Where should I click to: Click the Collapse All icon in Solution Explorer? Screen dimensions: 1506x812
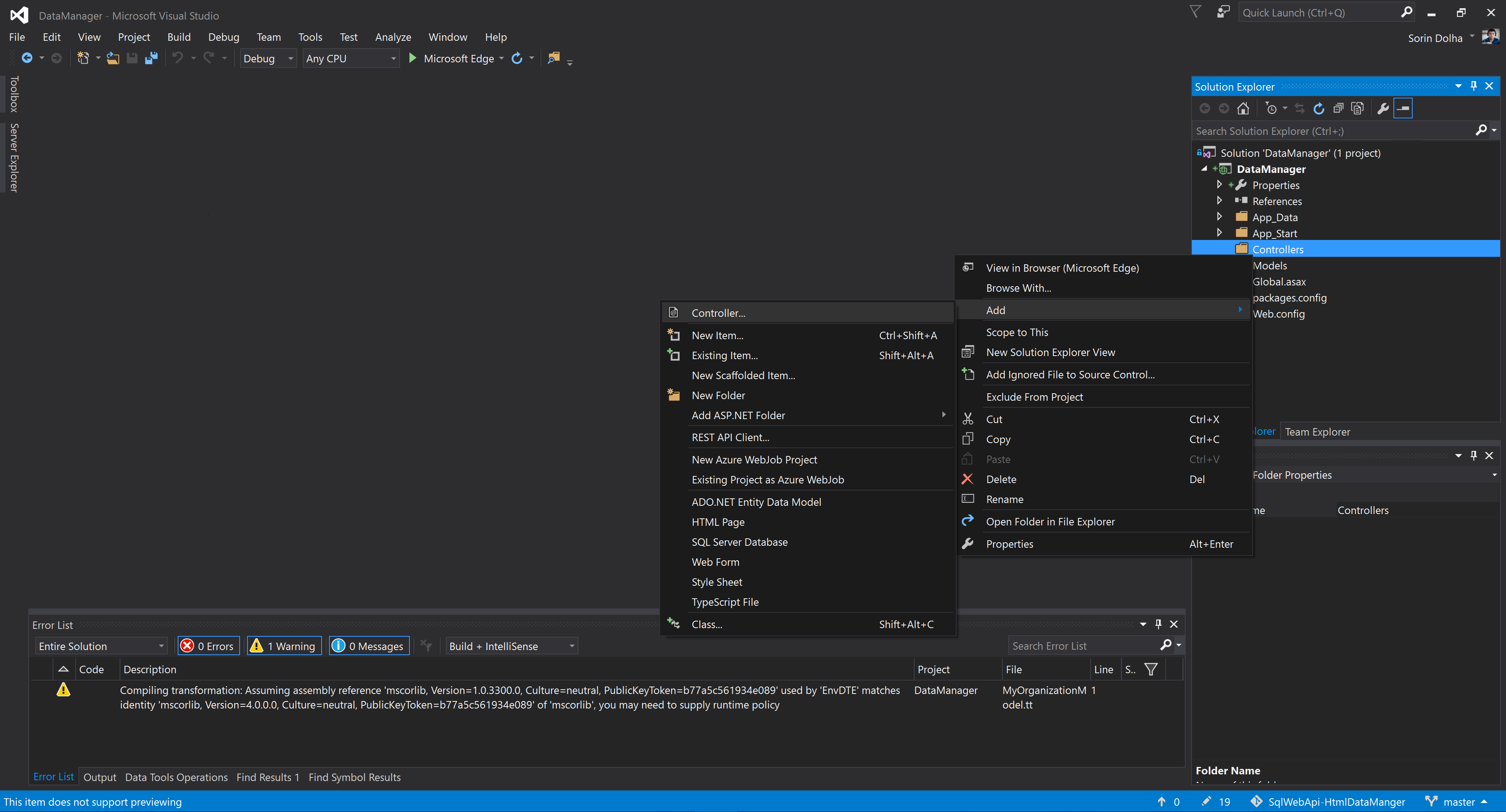1338,109
